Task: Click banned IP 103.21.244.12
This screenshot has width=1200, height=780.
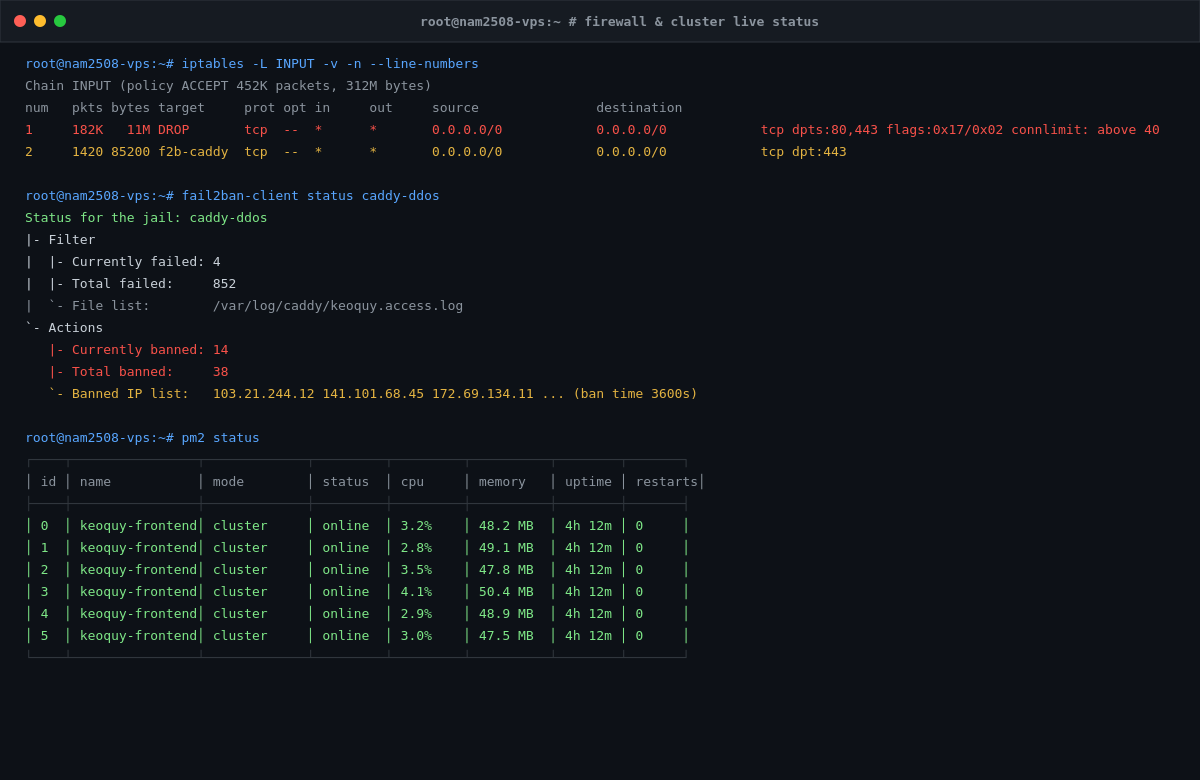Action: 263,394
